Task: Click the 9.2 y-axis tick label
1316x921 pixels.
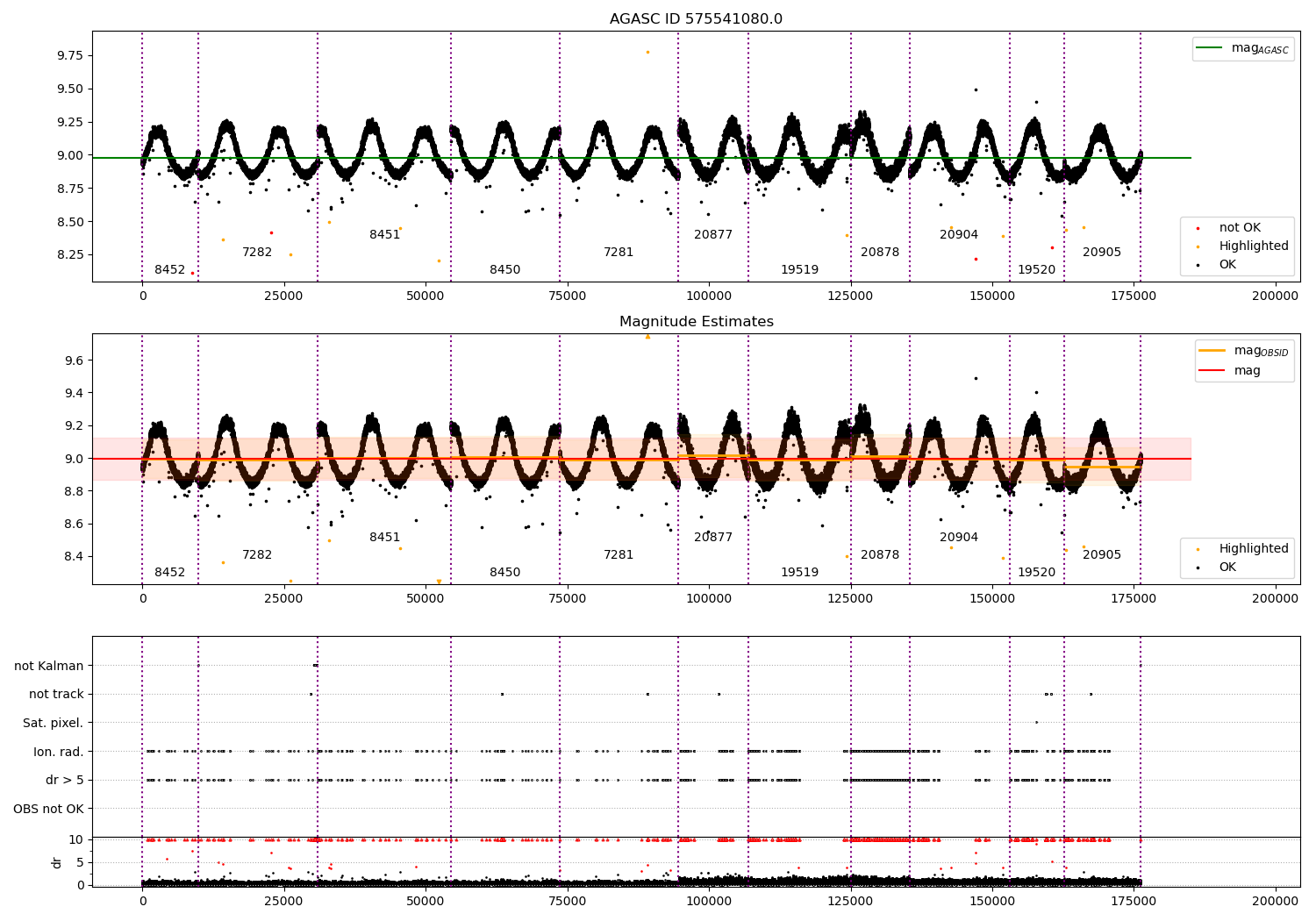Action: [74, 425]
